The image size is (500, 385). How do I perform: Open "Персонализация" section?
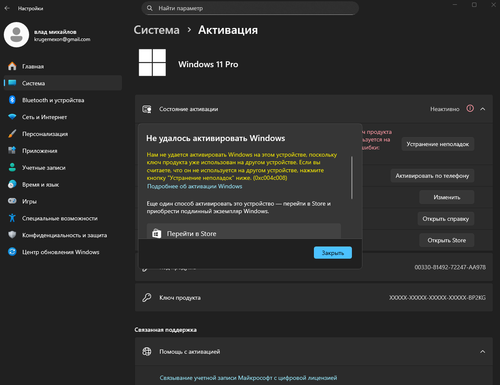63,134
